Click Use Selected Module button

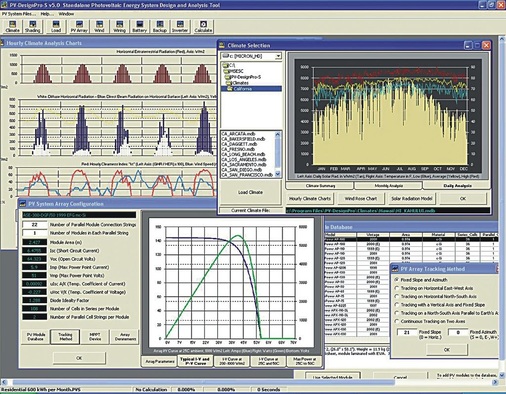[x=332, y=377]
